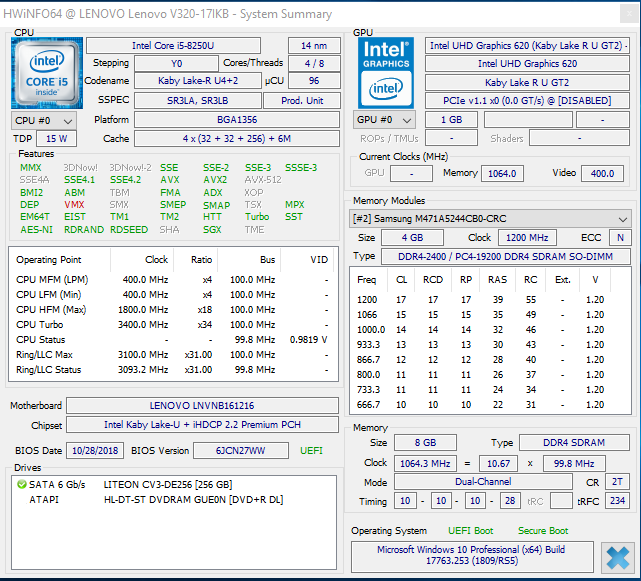Viewport: 641px width, 581px height.
Task: Click the Freq column header in timing table
Action: (x=366, y=280)
